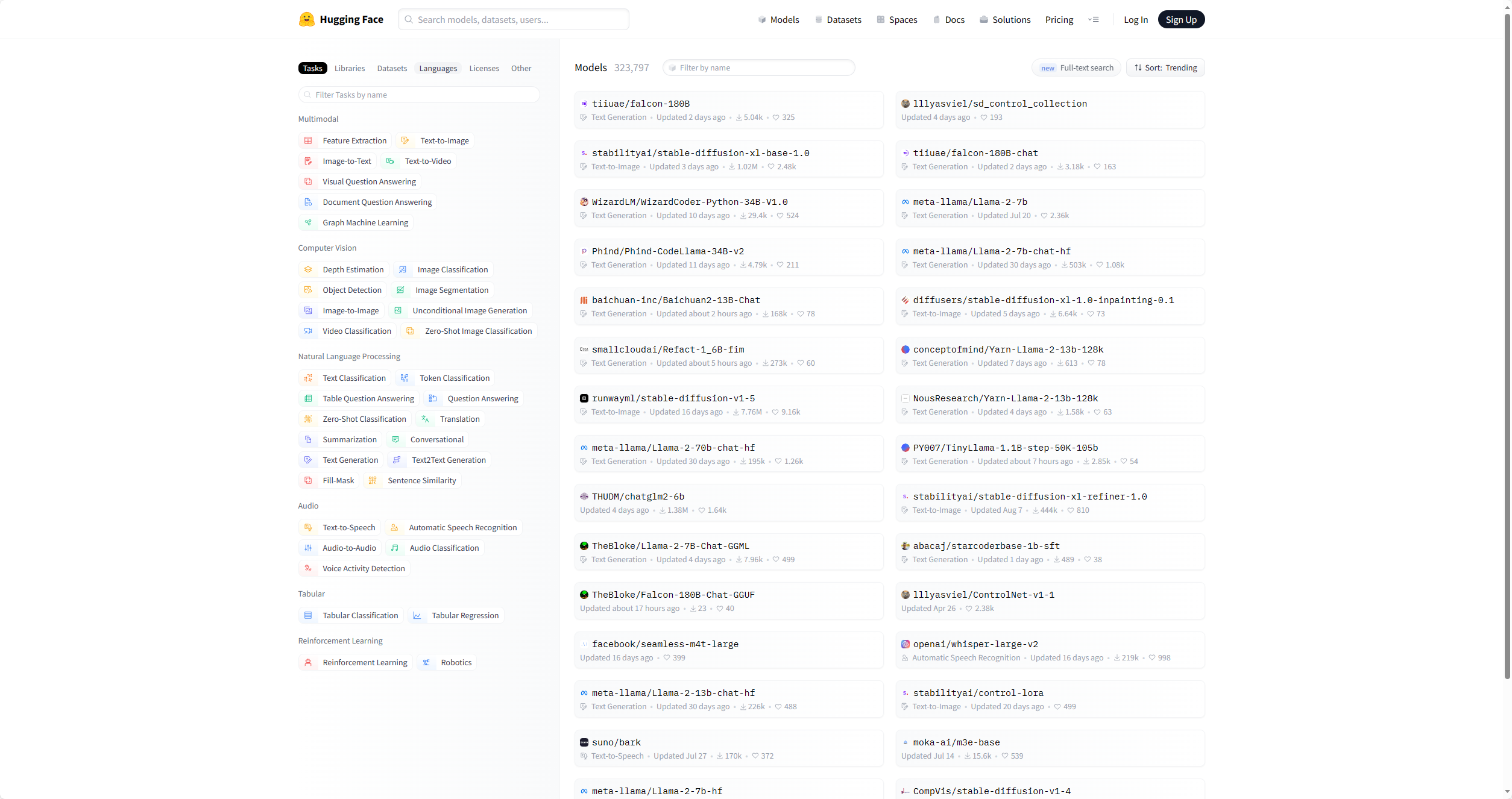Viewport: 1512px width, 799px height.
Task: Open facebook/seamless-m4t-large model card
Action: 729,650
